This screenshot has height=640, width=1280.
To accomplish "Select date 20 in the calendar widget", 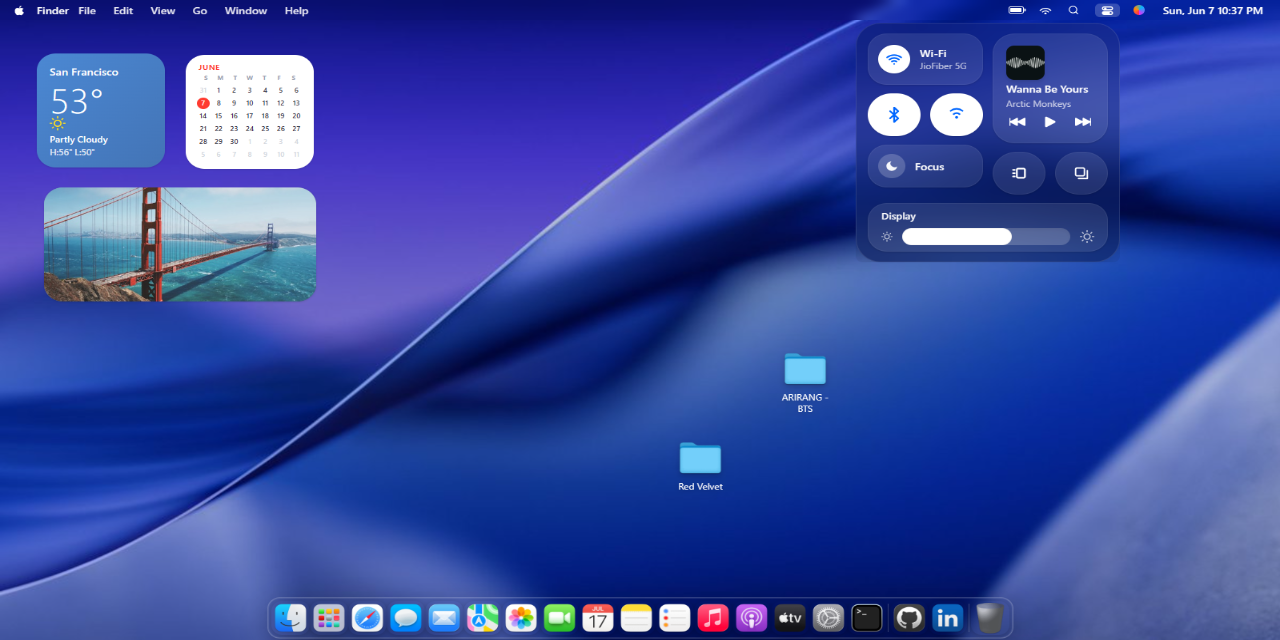I will point(296,115).
